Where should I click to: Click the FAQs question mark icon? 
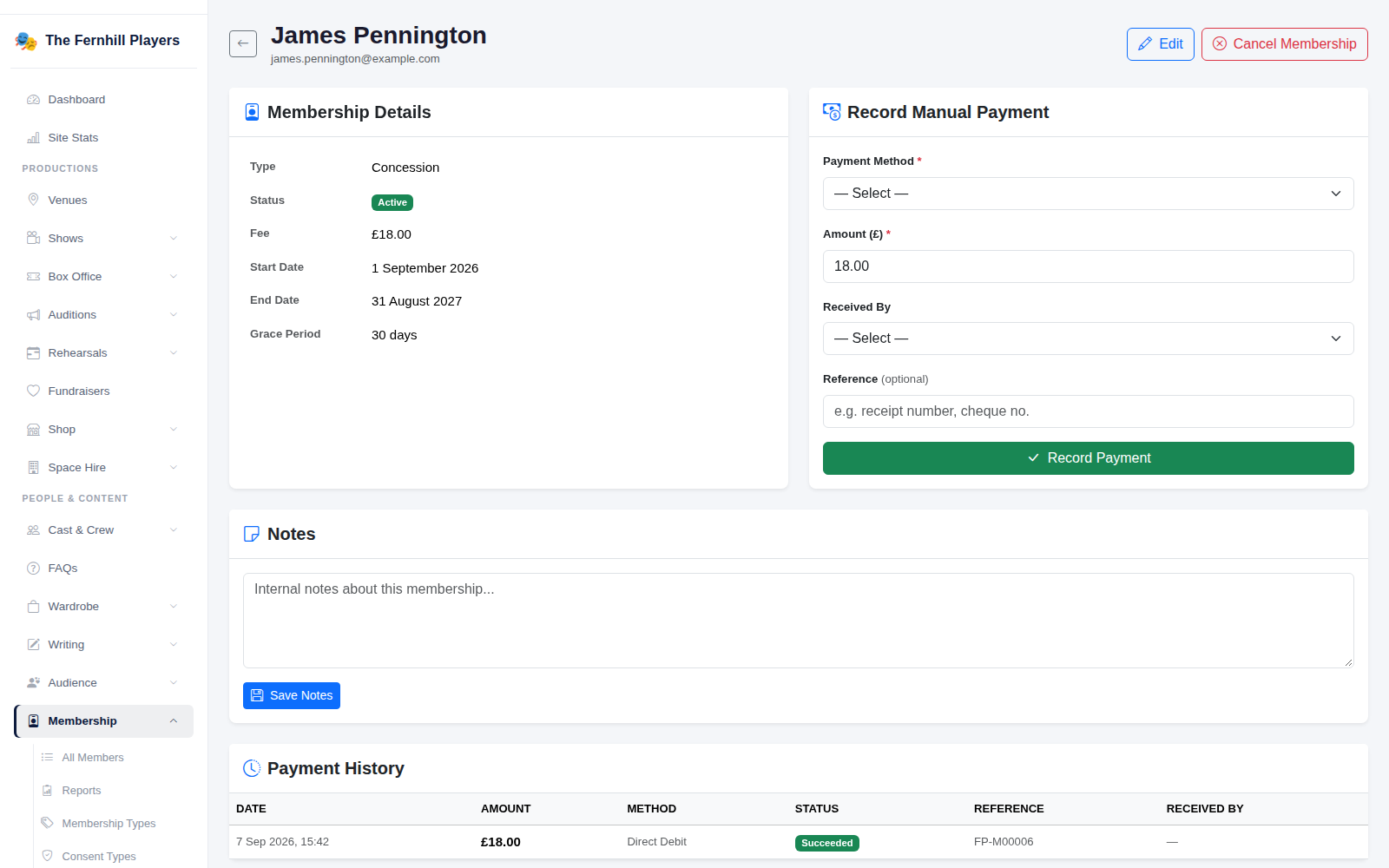point(33,568)
